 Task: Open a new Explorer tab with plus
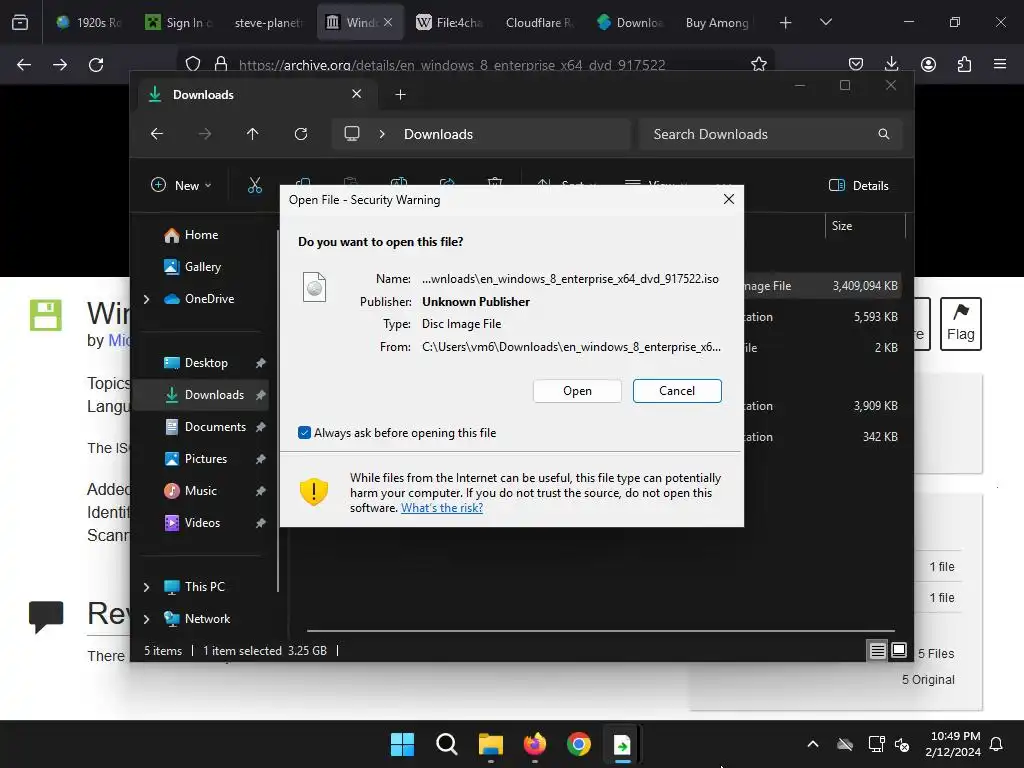400,95
